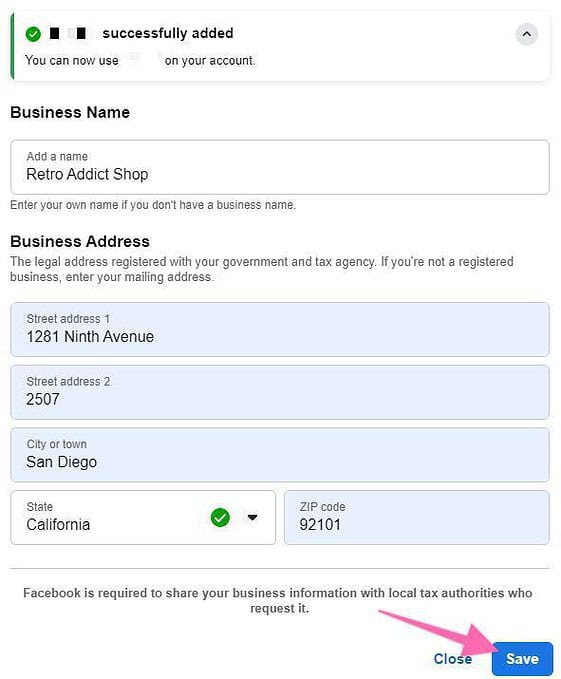Select the State California field

click(x=143, y=517)
